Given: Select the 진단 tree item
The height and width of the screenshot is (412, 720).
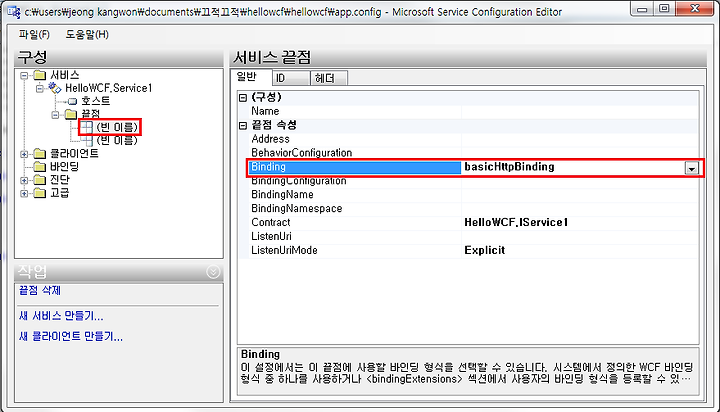Looking at the screenshot, I should click(x=60, y=180).
